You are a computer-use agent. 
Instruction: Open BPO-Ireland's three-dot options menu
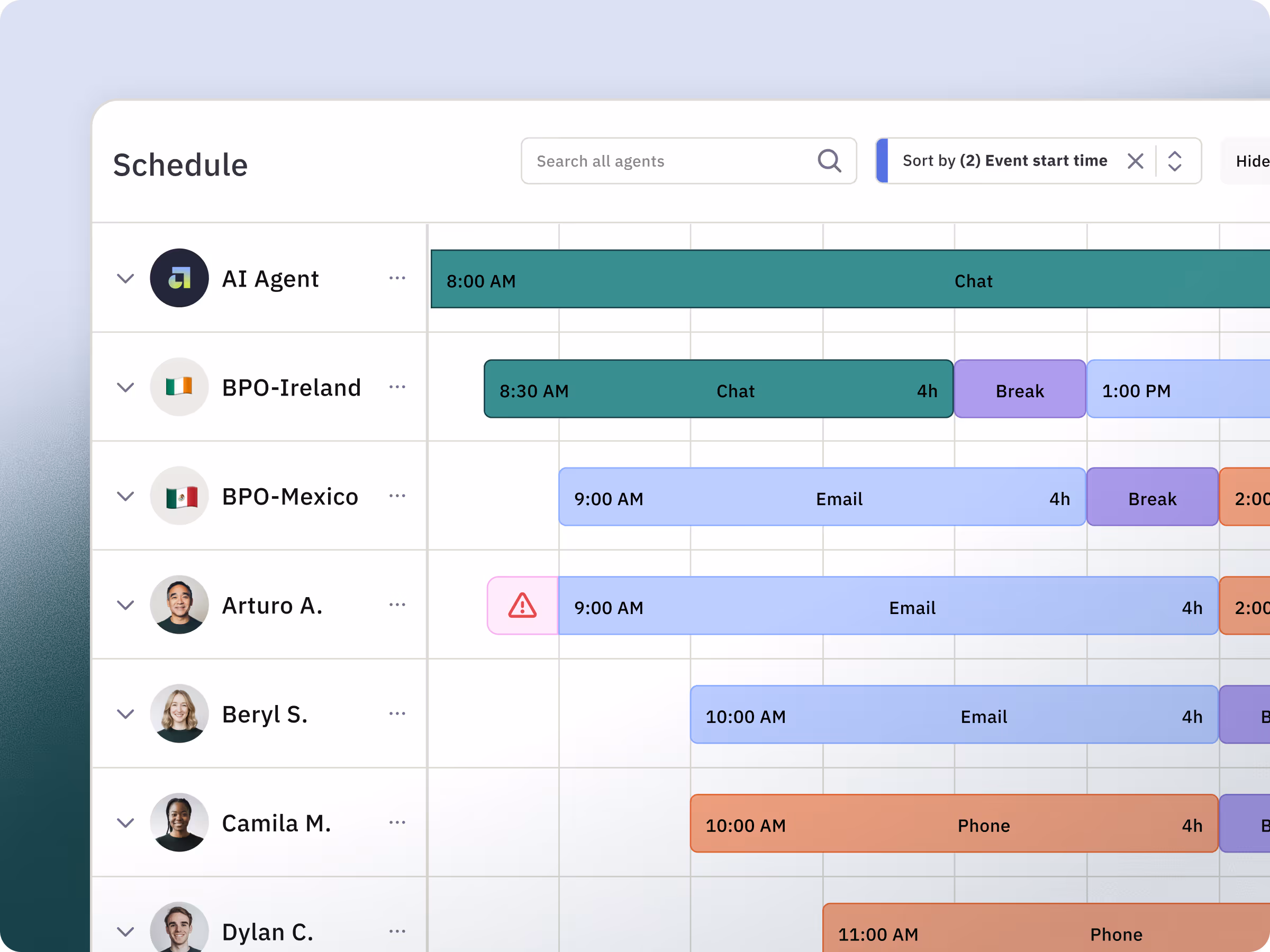click(x=397, y=387)
